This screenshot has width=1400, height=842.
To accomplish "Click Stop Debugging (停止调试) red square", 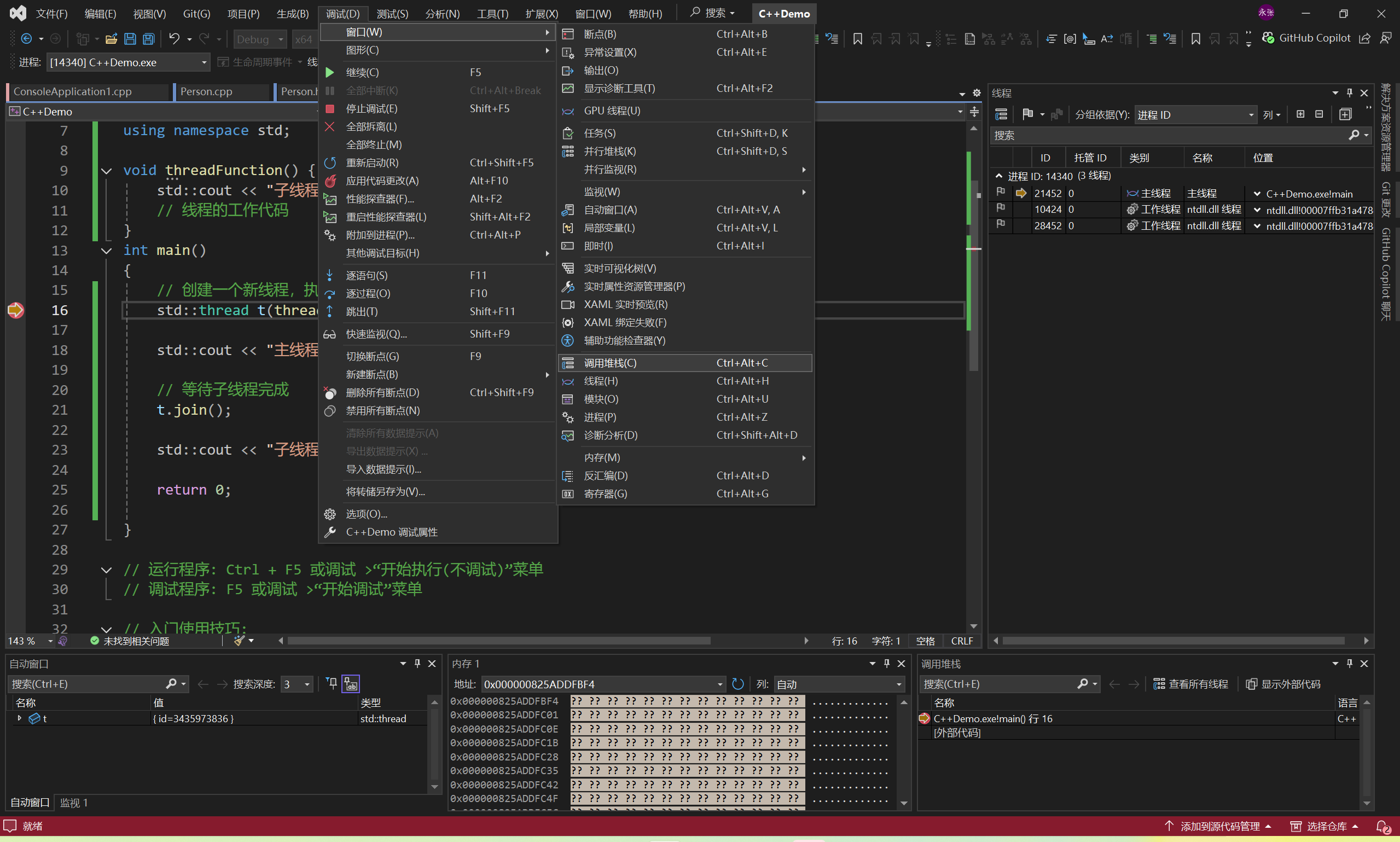I will [x=329, y=108].
